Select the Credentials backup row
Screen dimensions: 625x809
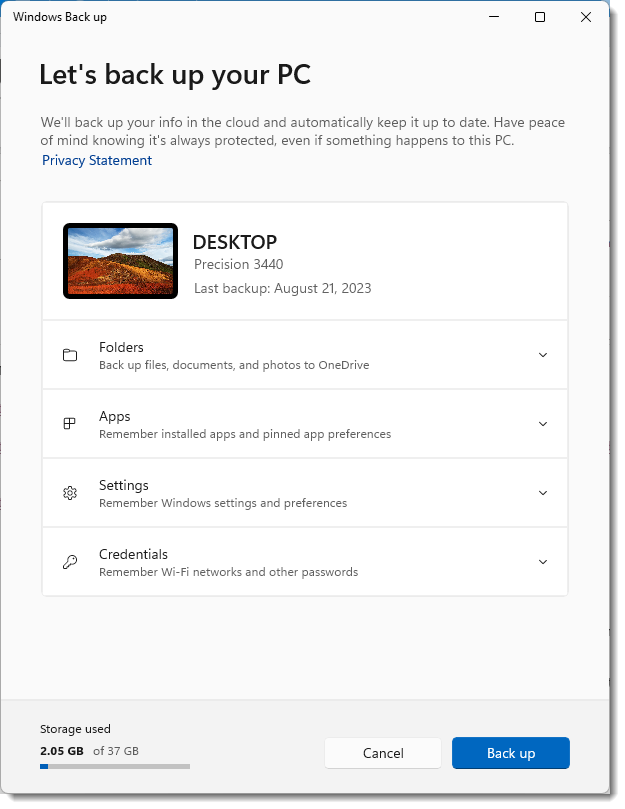300,562
